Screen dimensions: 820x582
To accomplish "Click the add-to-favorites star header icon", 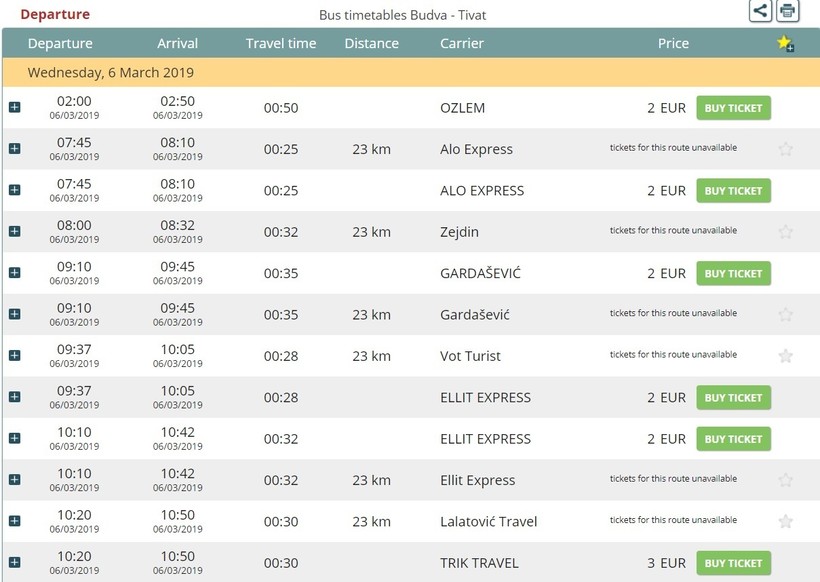I will point(785,43).
